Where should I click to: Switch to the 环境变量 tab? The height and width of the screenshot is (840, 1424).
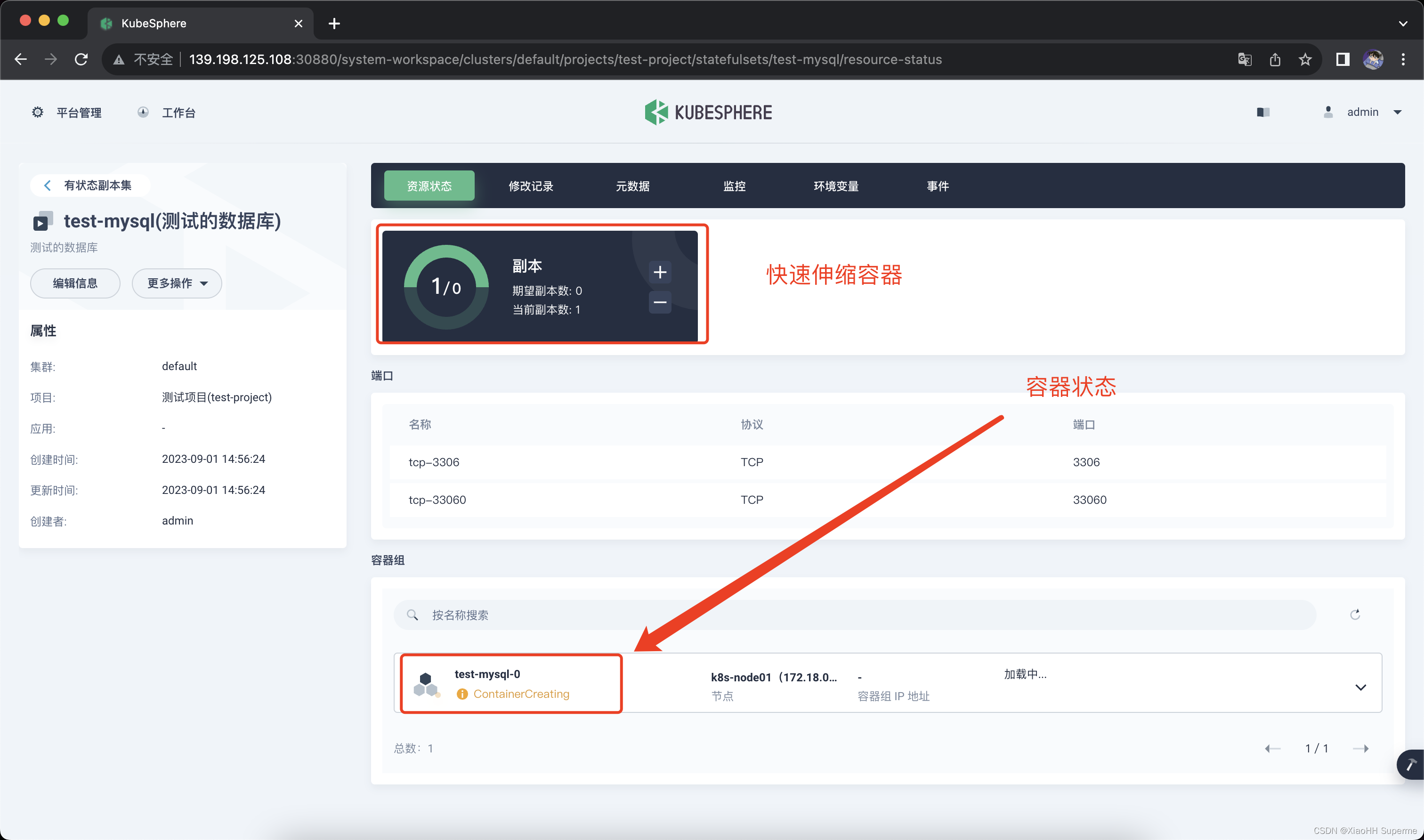click(835, 186)
